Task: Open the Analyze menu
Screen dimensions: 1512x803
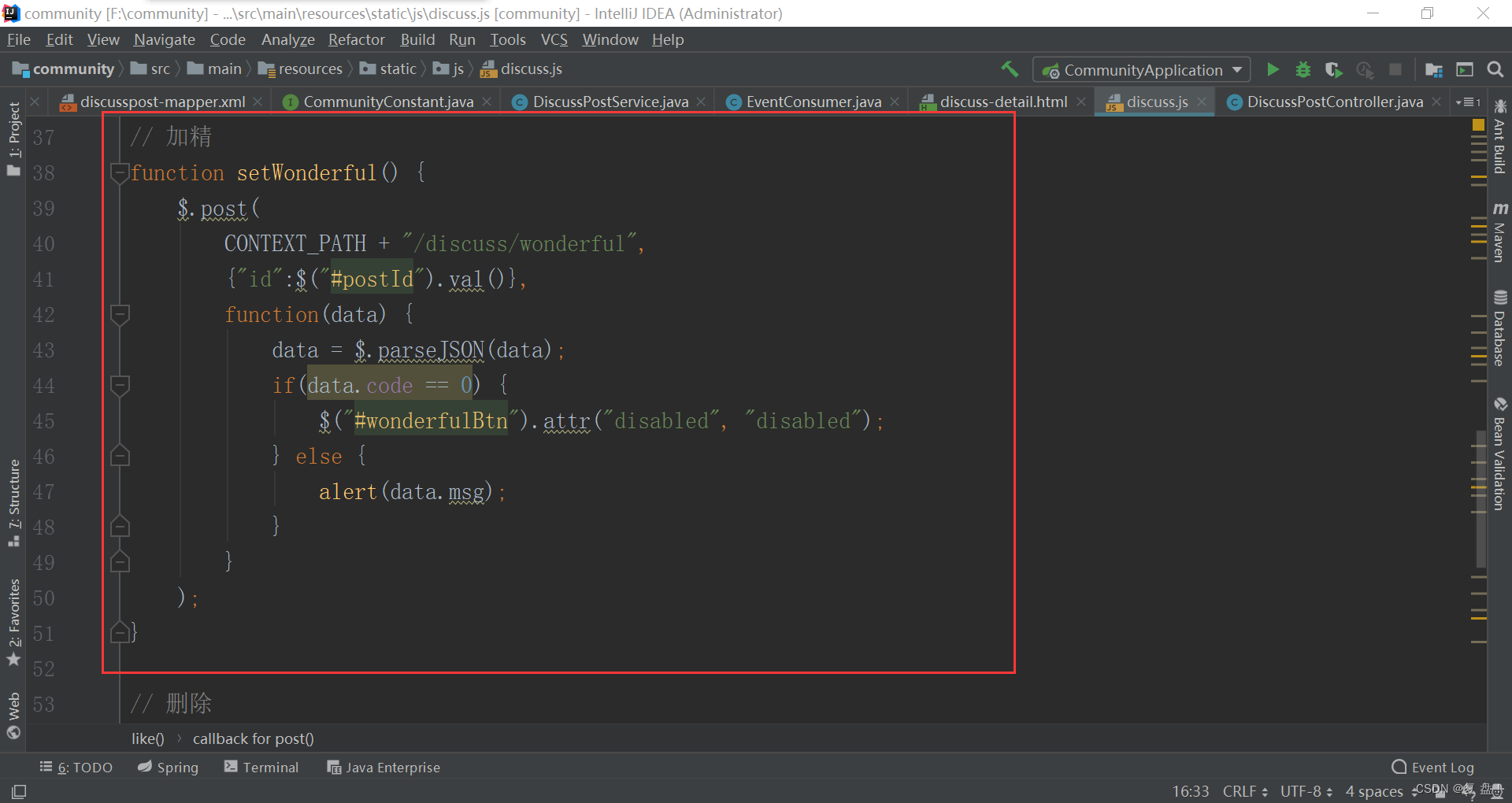Action: click(x=288, y=39)
